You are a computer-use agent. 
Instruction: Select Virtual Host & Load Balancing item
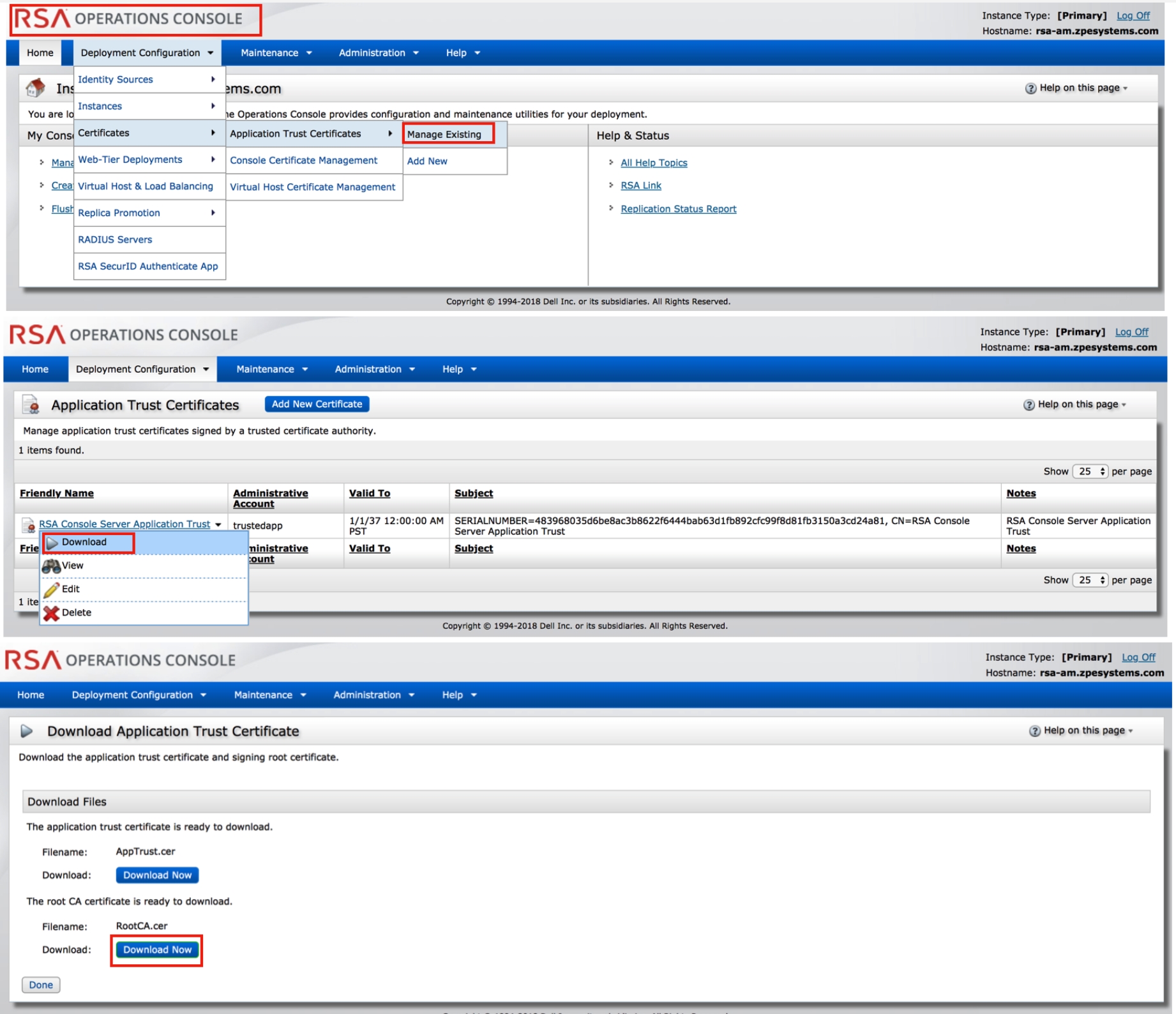(149, 186)
